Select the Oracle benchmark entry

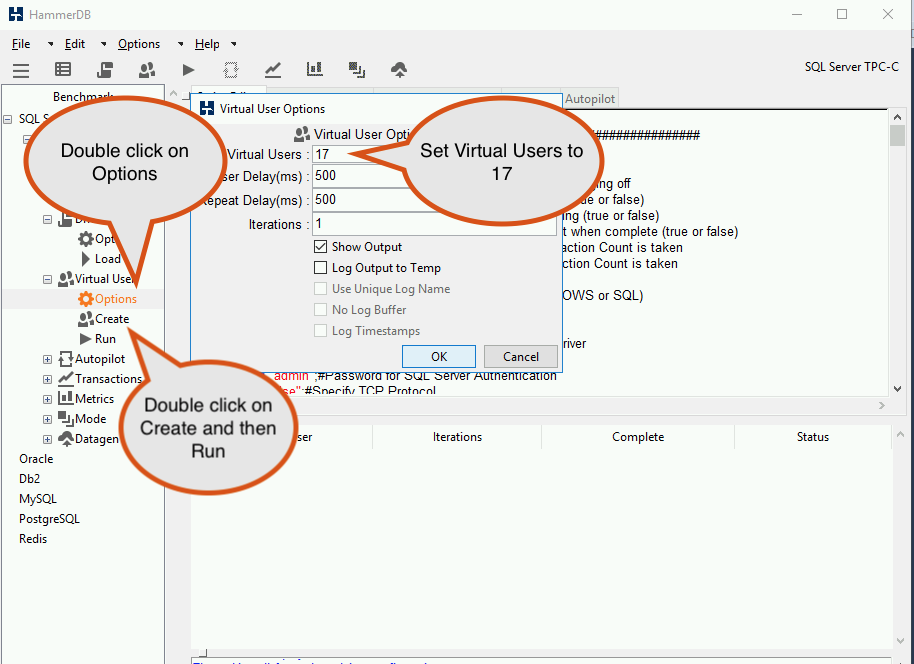pyautogui.click(x=36, y=459)
